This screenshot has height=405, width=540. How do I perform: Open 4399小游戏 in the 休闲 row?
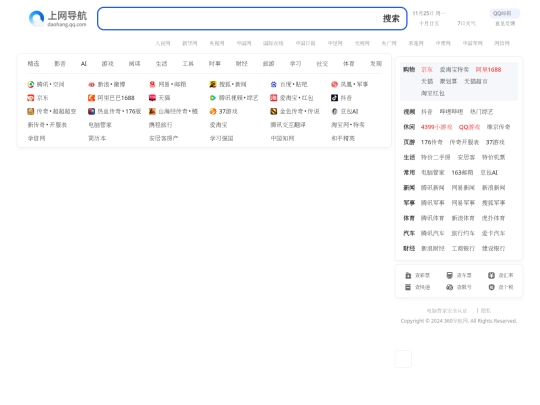(x=437, y=127)
